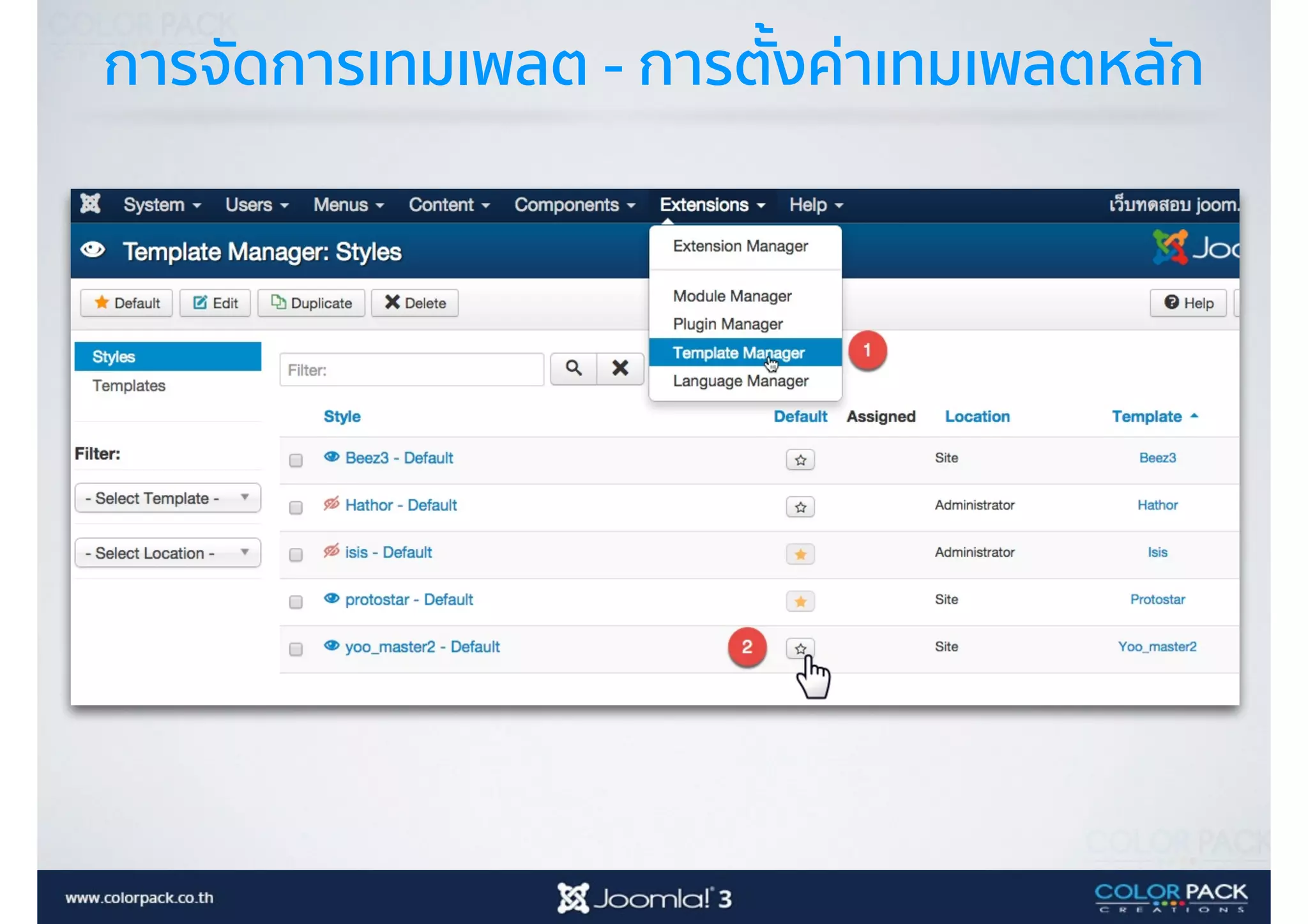Open the Hathor - Default style link

click(401, 505)
